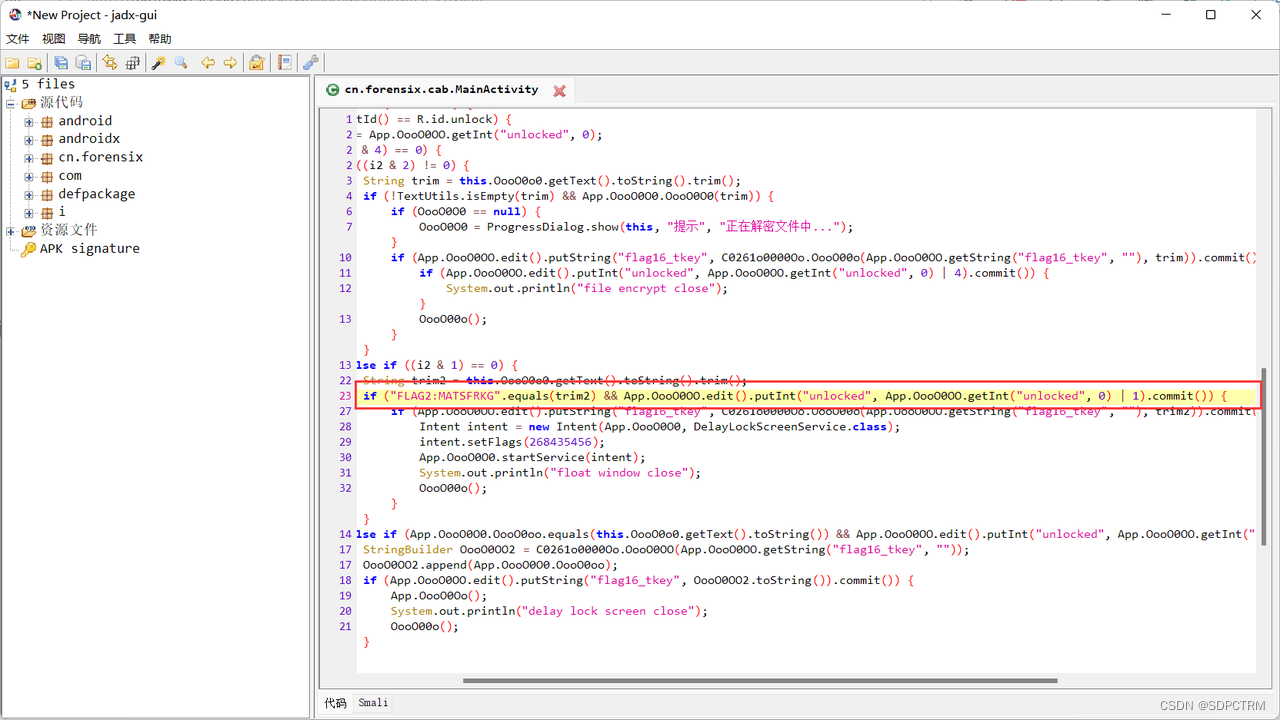This screenshot has height=720, width=1280.
Task: Collapse the 源代码 tree node
Action: point(11,103)
